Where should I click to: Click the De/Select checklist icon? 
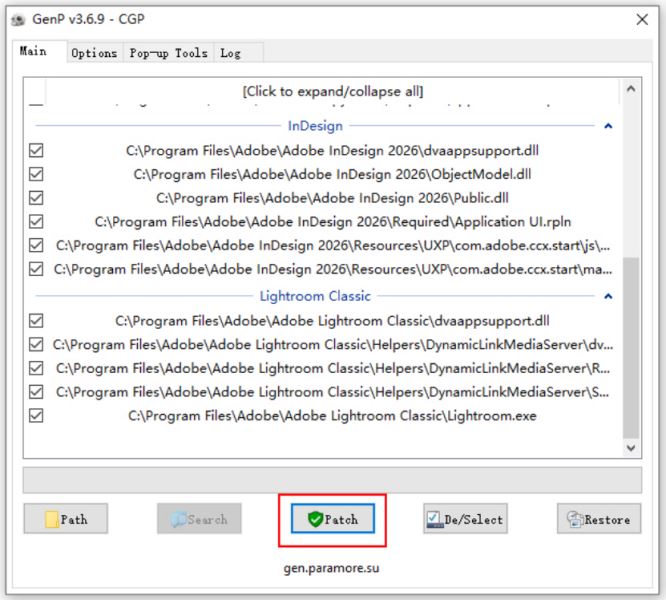click(x=435, y=519)
